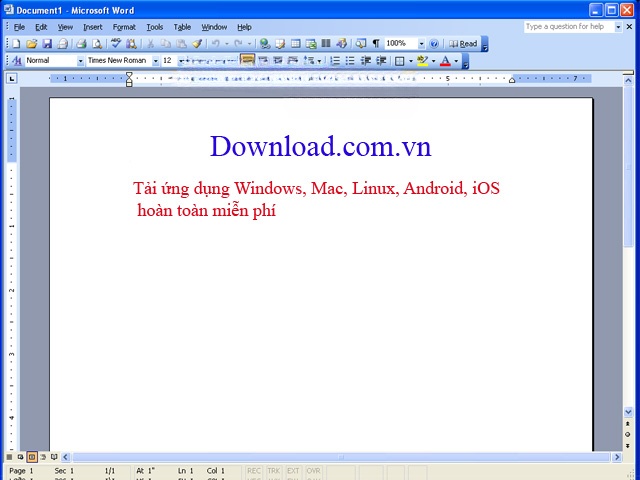The width and height of the screenshot is (640, 480).
Task: Click the Read button
Action: pyautogui.click(x=463, y=44)
